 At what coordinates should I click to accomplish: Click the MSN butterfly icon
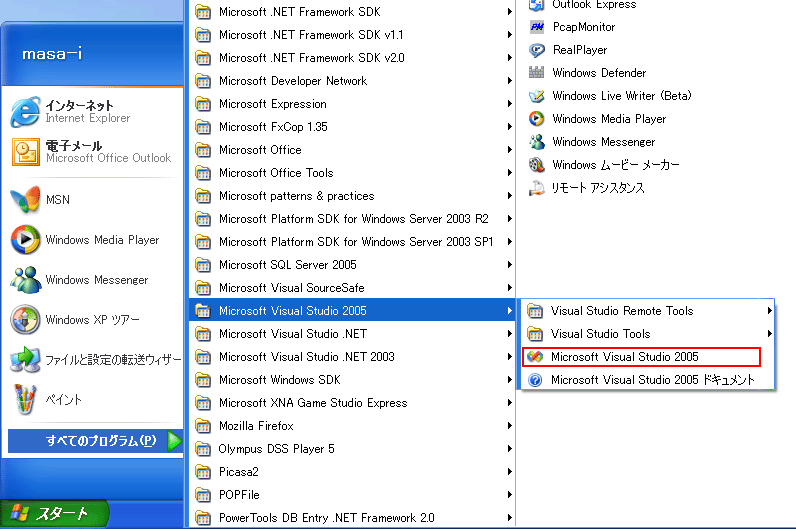coord(25,200)
